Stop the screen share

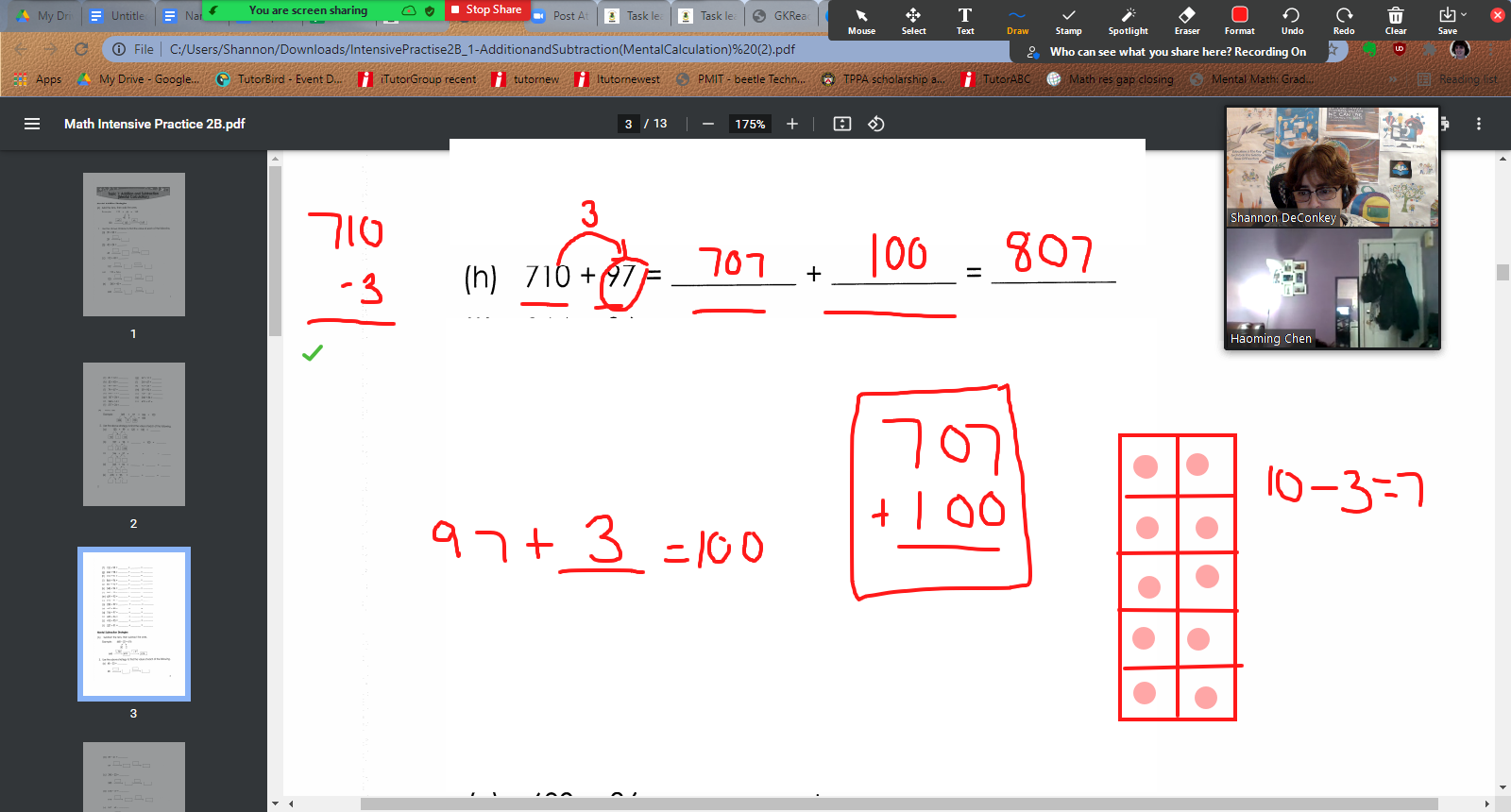(x=485, y=9)
